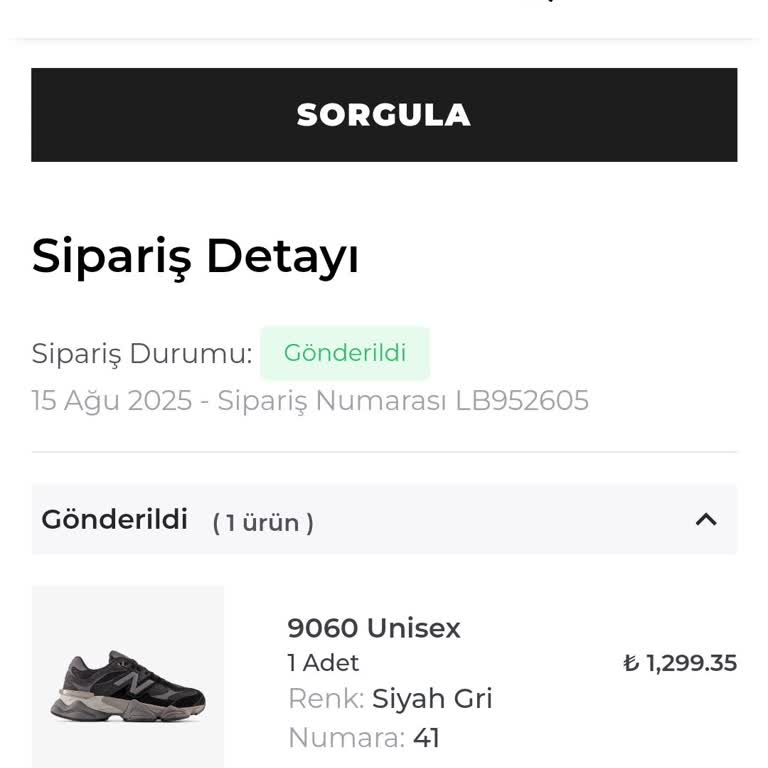
Task: Click the Gönderildi section header title
Action: point(114,520)
